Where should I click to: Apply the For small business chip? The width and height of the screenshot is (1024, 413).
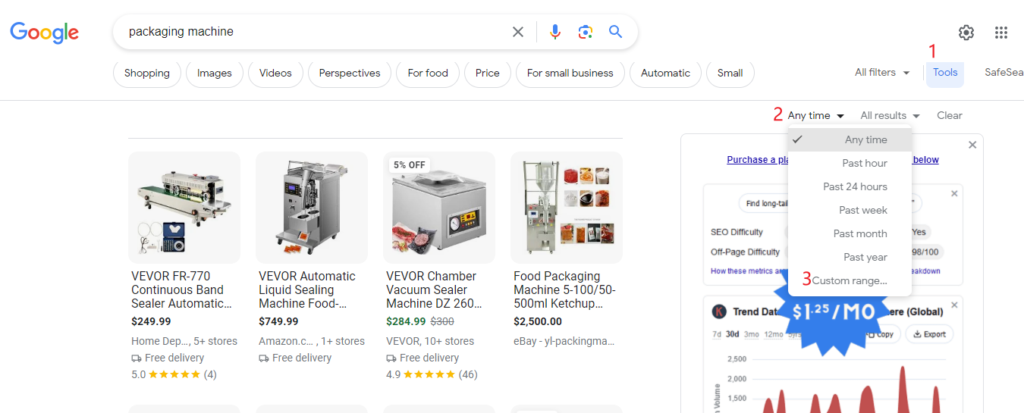[x=570, y=73]
